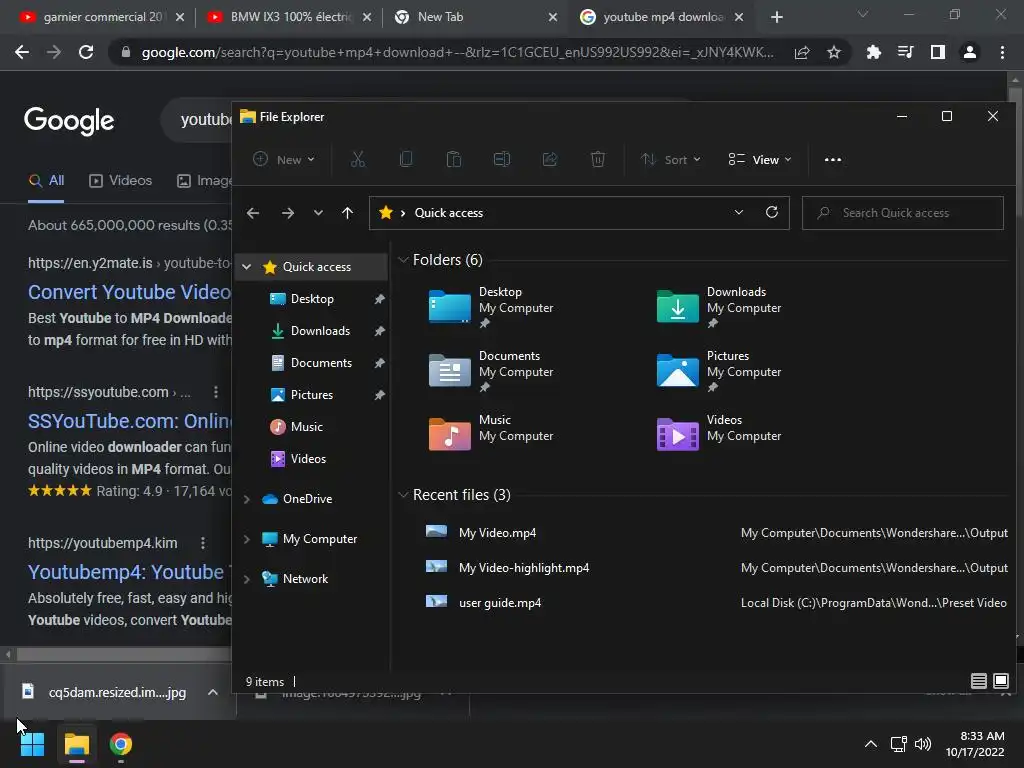Collapse the Quick access tree node
Image resolution: width=1024 pixels, height=768 pixels.
click(x=246, y=266)
